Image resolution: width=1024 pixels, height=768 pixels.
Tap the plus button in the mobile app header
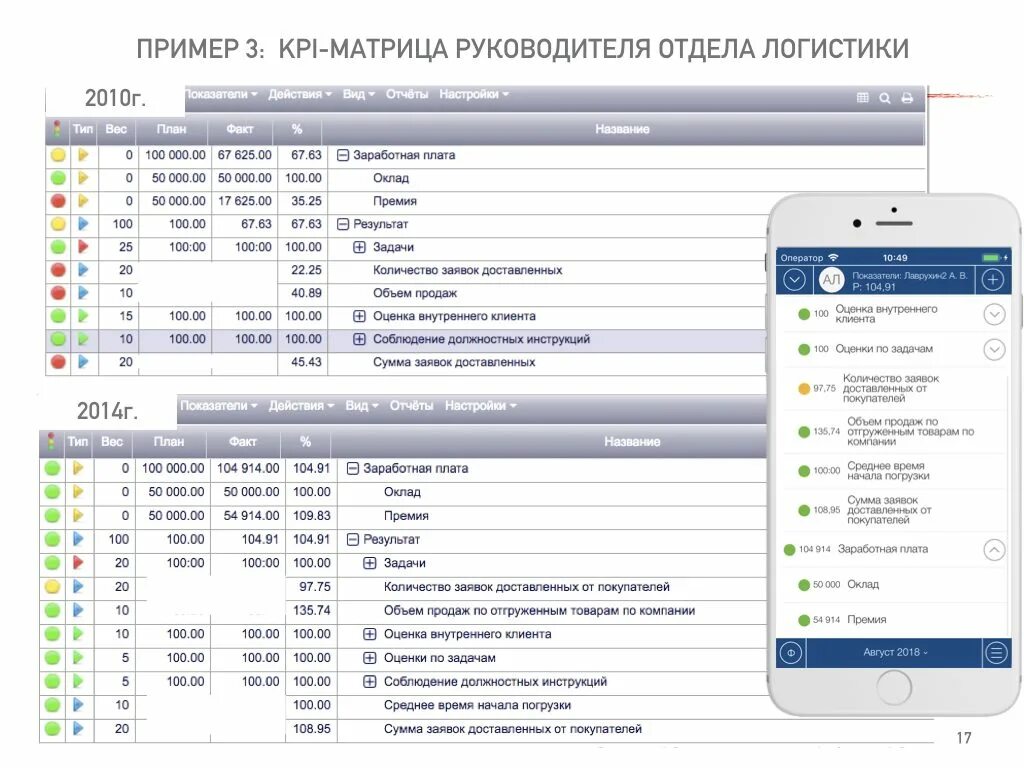tap(992, 279)
